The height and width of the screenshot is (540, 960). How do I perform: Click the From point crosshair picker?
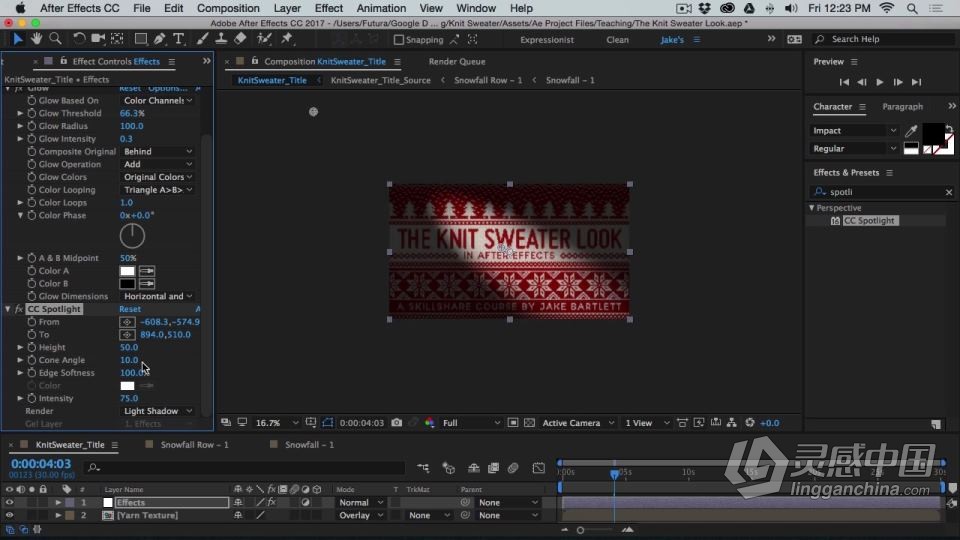127,322
